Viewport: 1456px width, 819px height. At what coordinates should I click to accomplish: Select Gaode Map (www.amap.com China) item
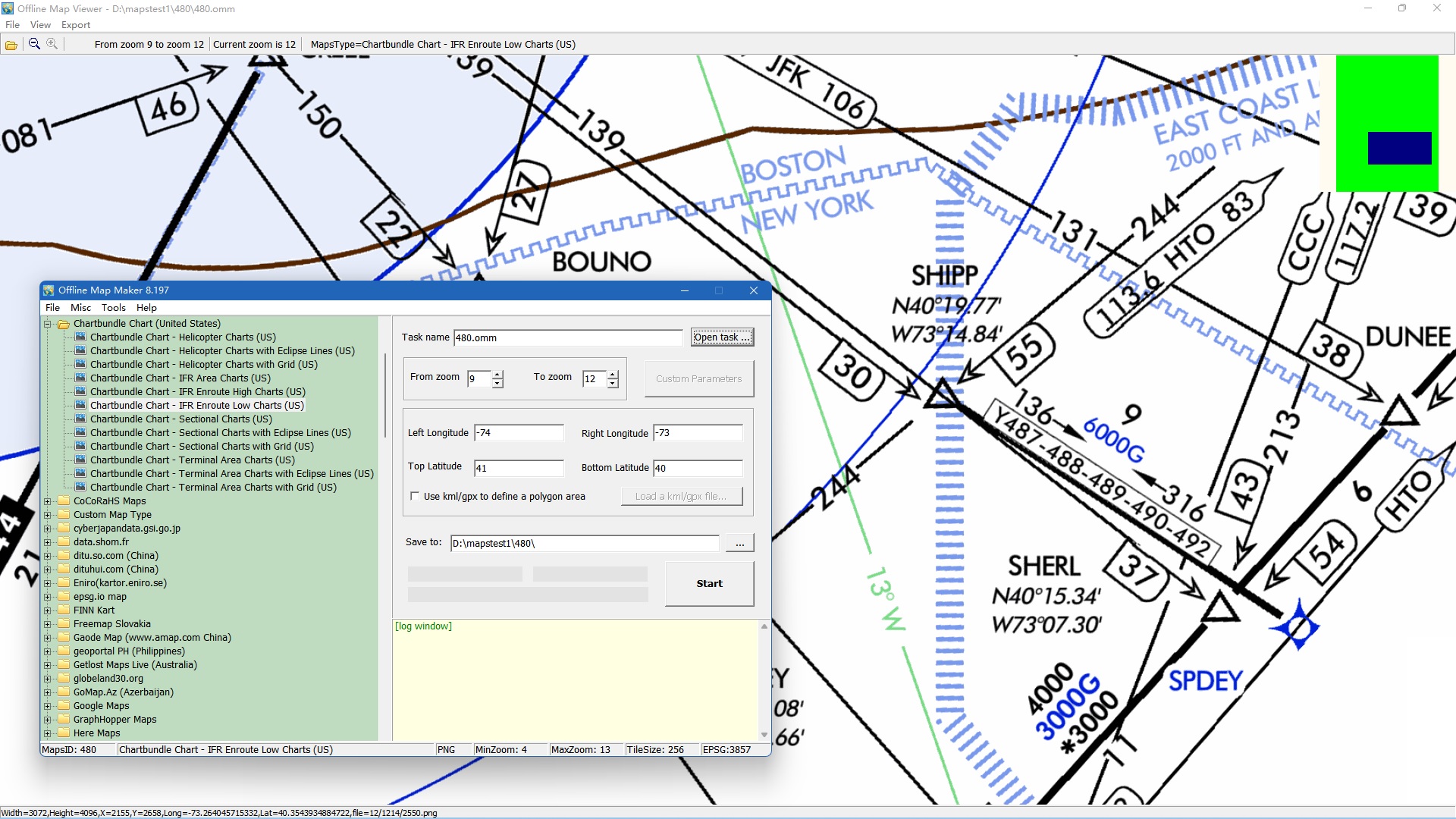pos(152,638)
